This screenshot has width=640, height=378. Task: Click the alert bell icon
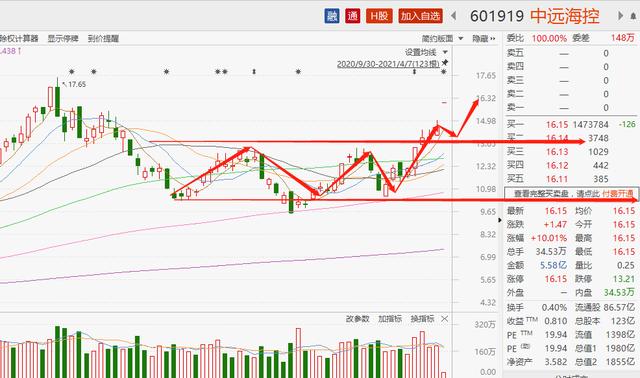[x=634, y=16]
